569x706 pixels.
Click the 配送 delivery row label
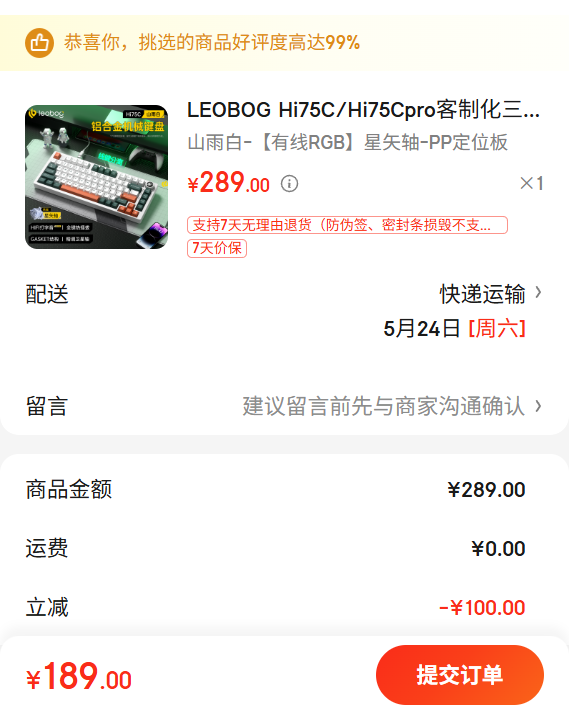pyautogui.click(x=47, y=294)
